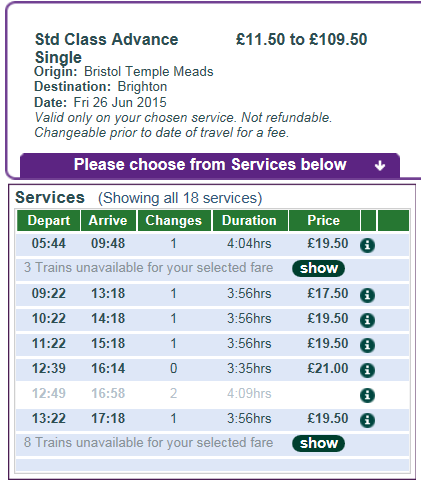
Task: Click the Changes column header
Action: click(174, 220)
